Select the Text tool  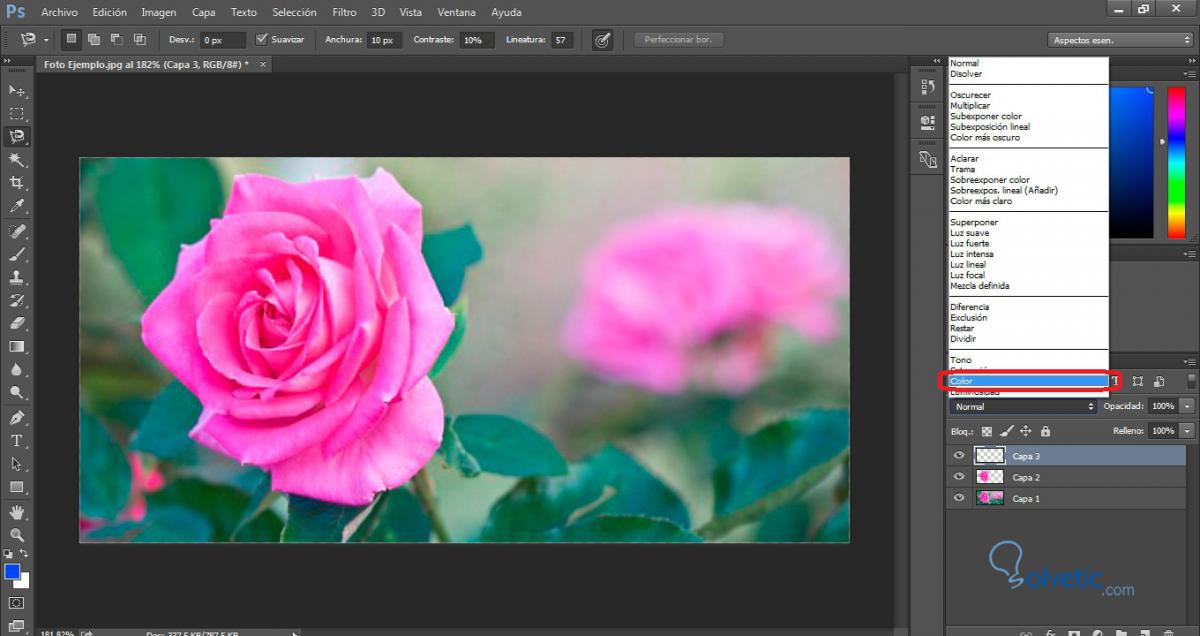point(17,441)
